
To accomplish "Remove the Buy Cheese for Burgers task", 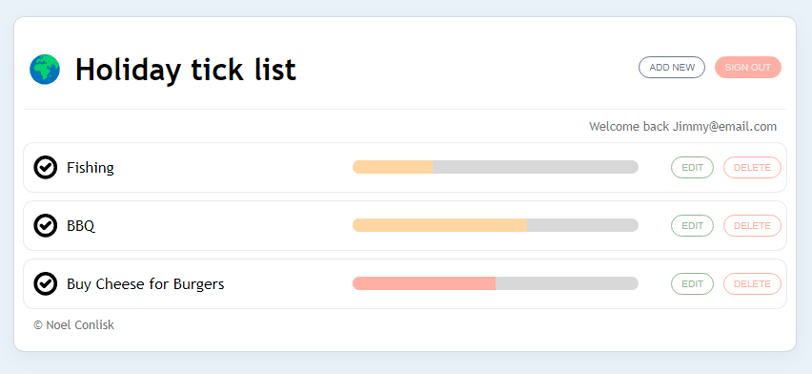I will click(752, 284).
